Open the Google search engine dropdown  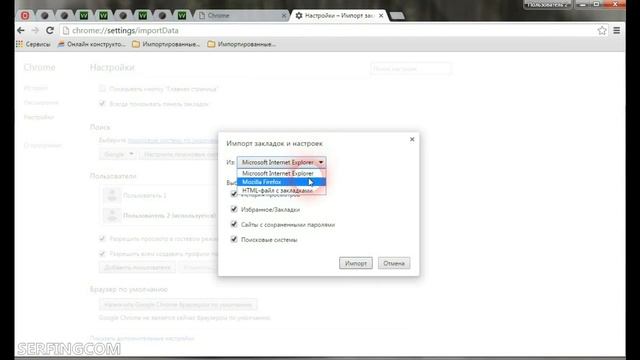pyautogui.click(x=118, y=154)
